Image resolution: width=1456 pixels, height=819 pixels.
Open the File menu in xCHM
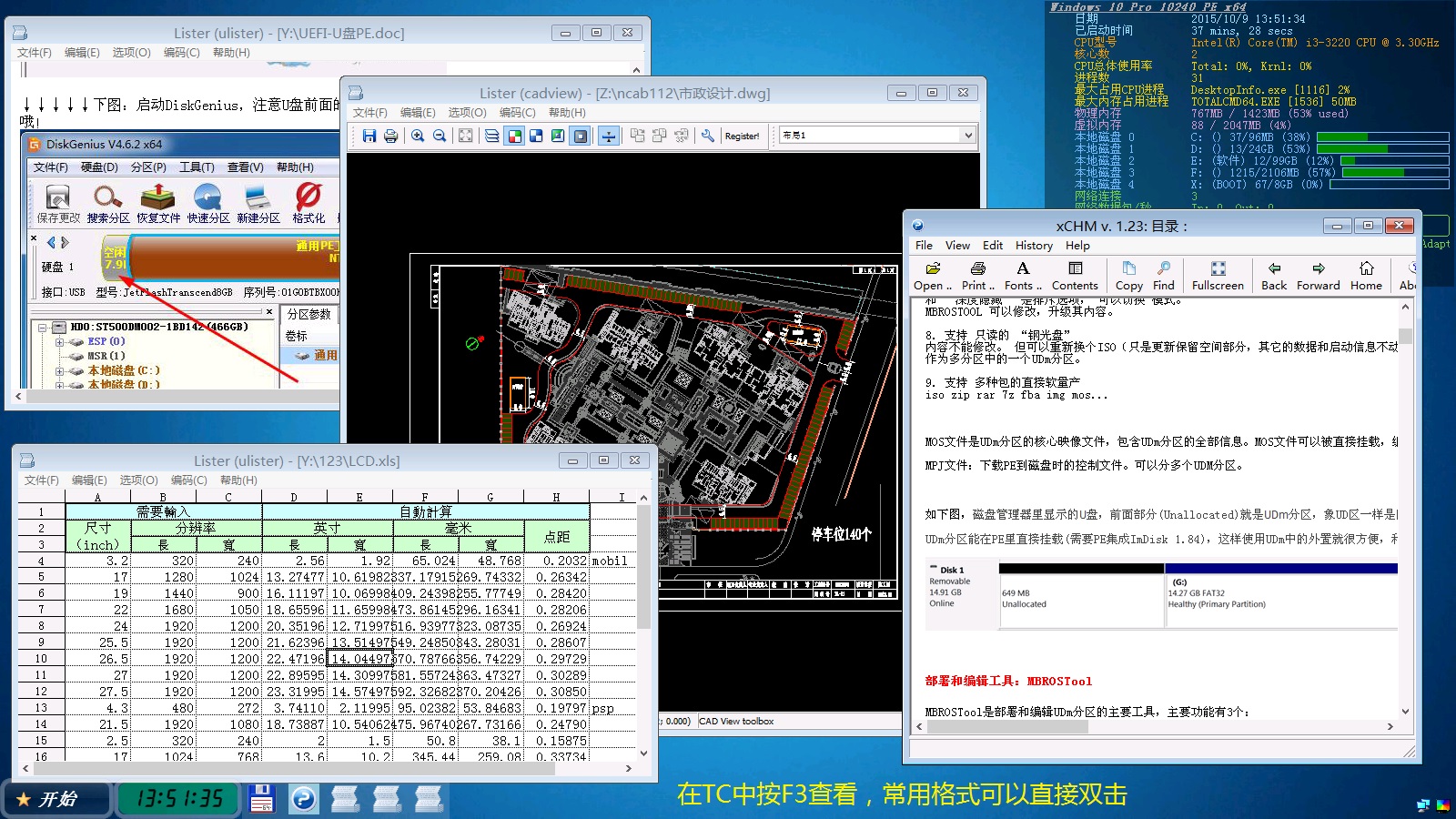pos(924,246)
